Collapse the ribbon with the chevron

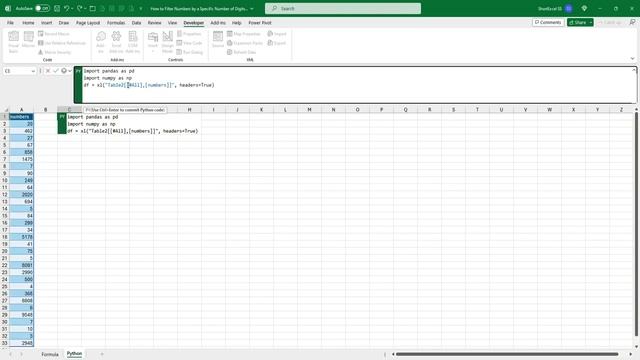[x=632, y=59]
